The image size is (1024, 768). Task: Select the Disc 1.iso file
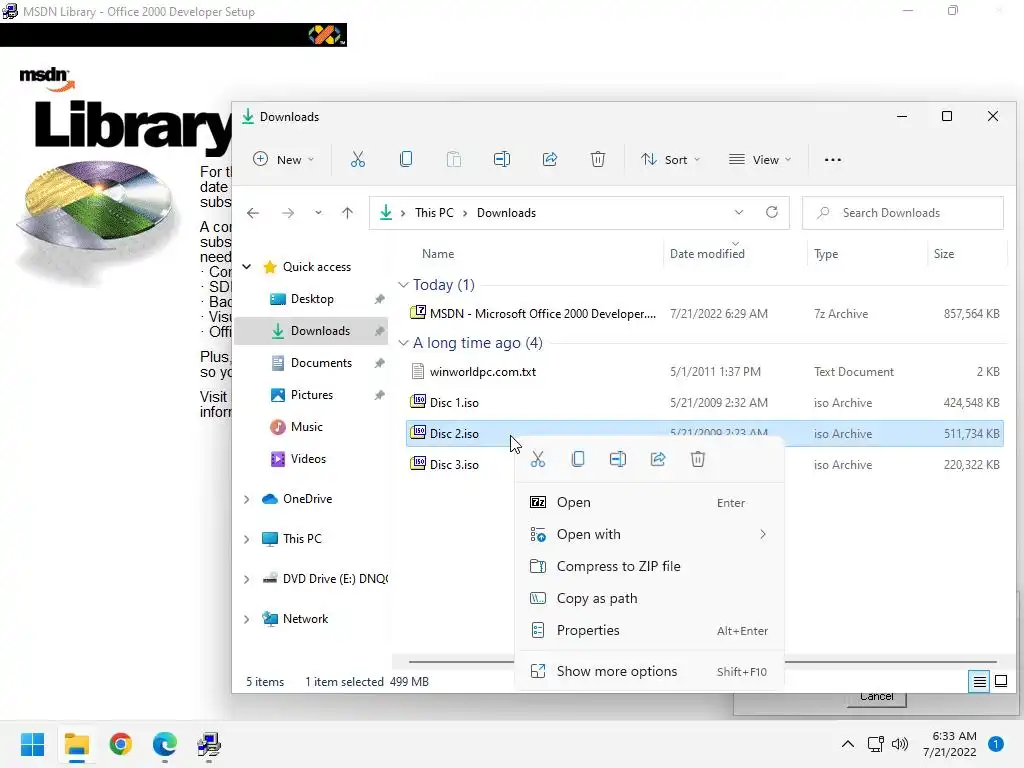click(705, 403)
